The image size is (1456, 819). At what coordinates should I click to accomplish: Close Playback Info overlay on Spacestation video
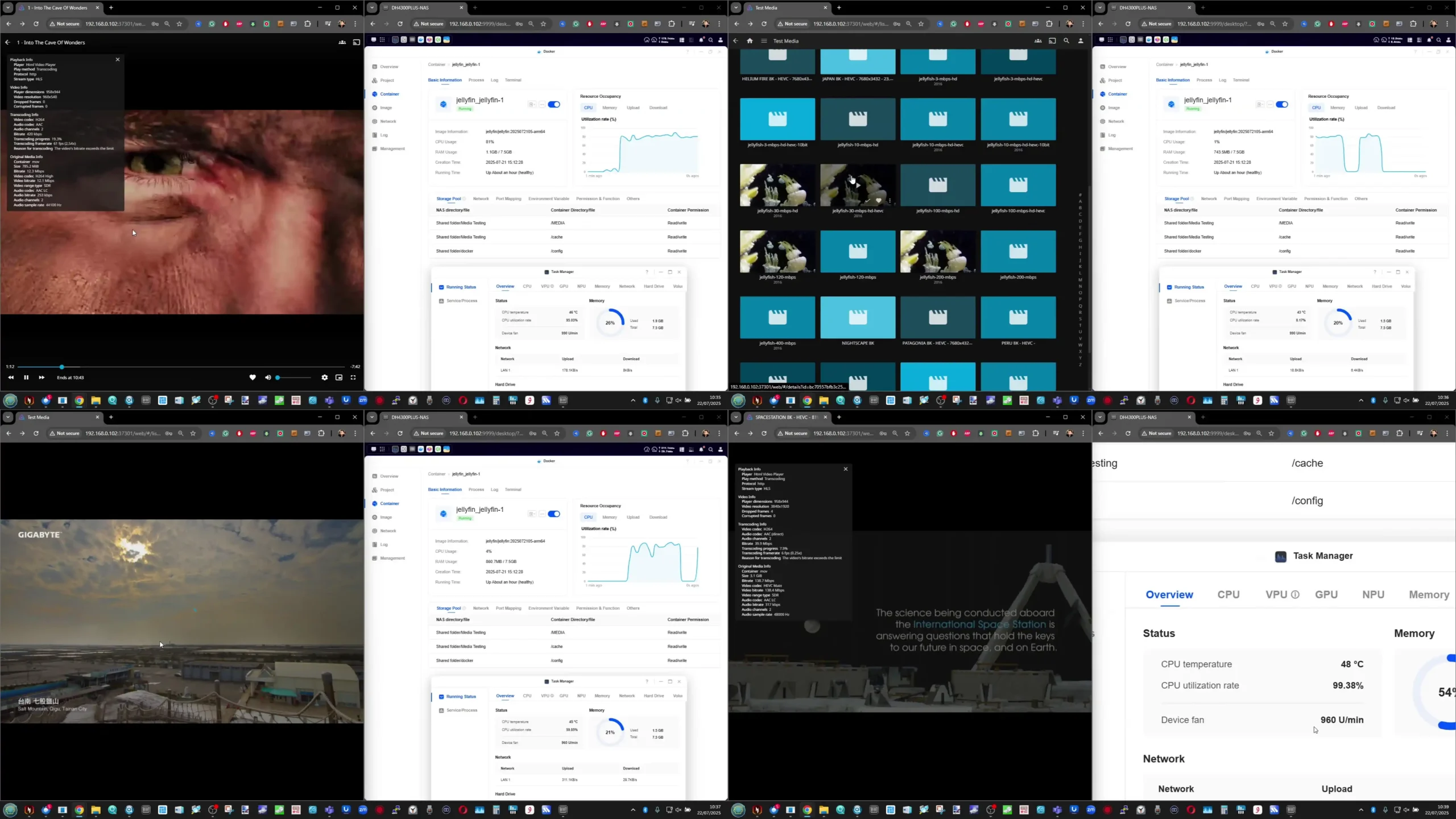click(x=846, y=469)
